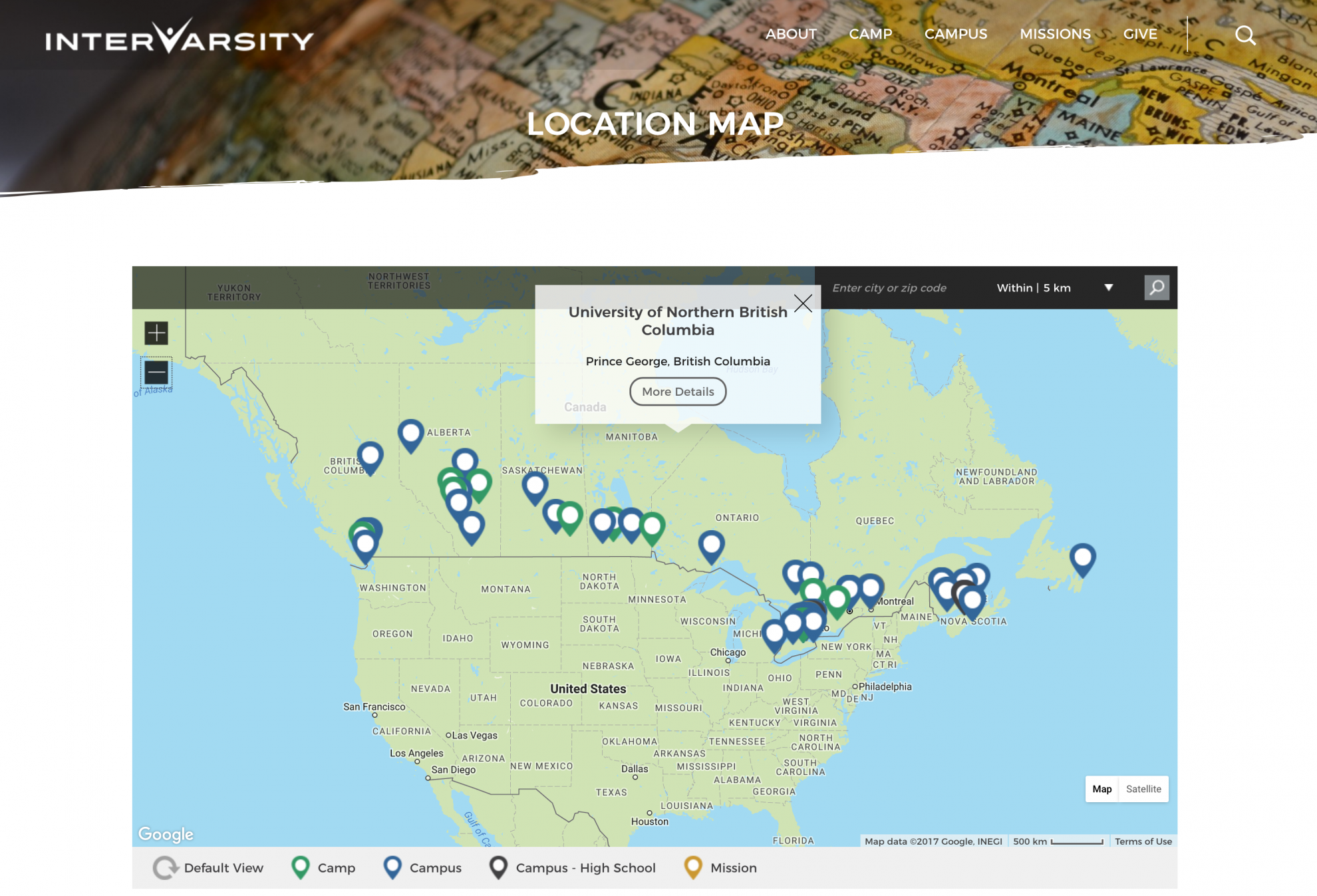Click the InterVarsity logo
This screenshot has height=896, width=1317.
pyautogui.click(x=179, y=38)
